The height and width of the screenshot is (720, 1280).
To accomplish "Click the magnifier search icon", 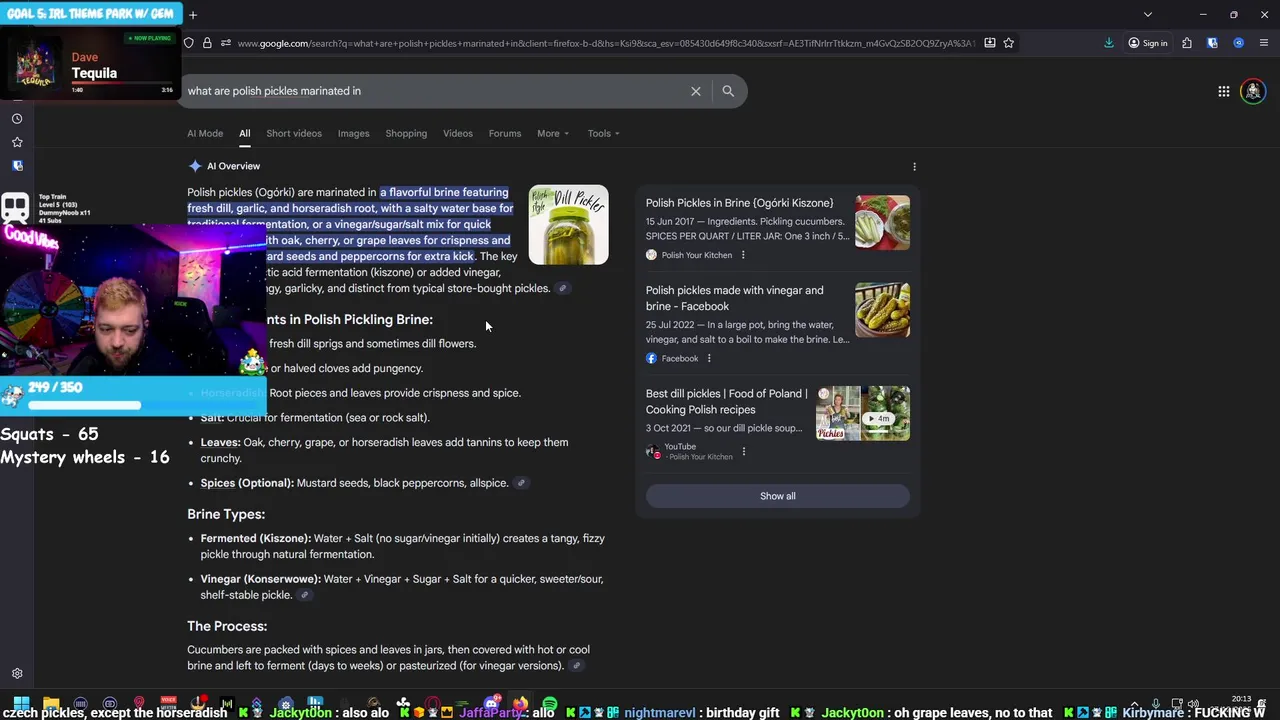I will 728,91.
